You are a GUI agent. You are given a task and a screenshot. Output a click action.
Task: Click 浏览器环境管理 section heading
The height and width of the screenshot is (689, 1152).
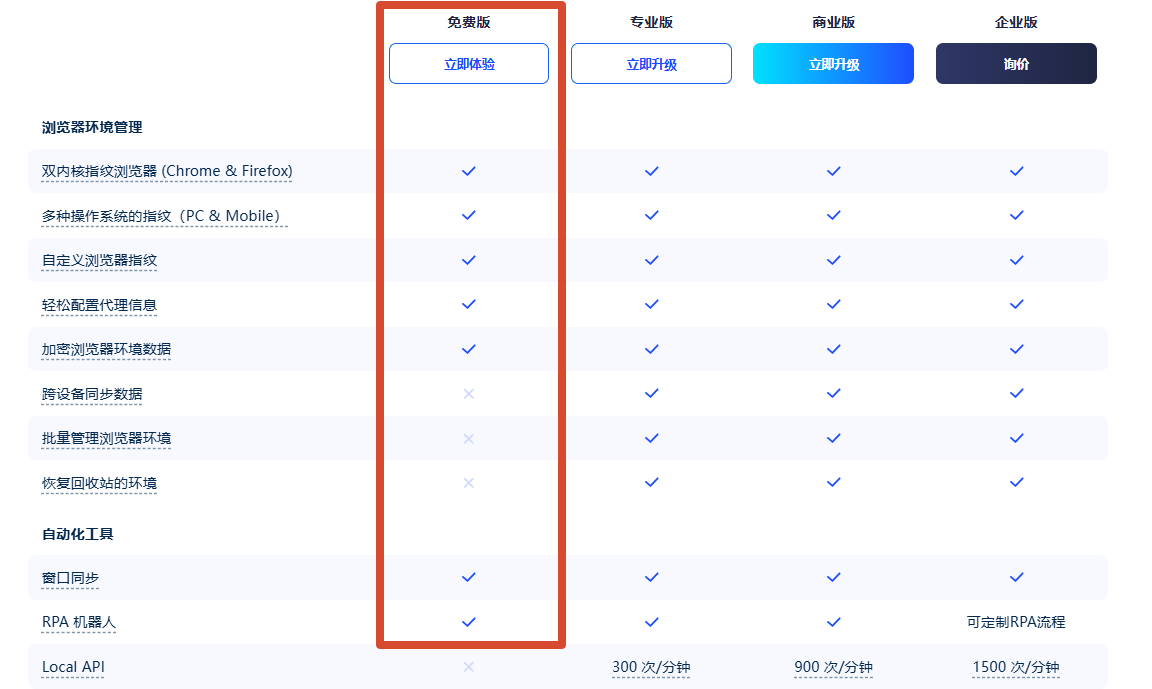click(x=92, y=127)
